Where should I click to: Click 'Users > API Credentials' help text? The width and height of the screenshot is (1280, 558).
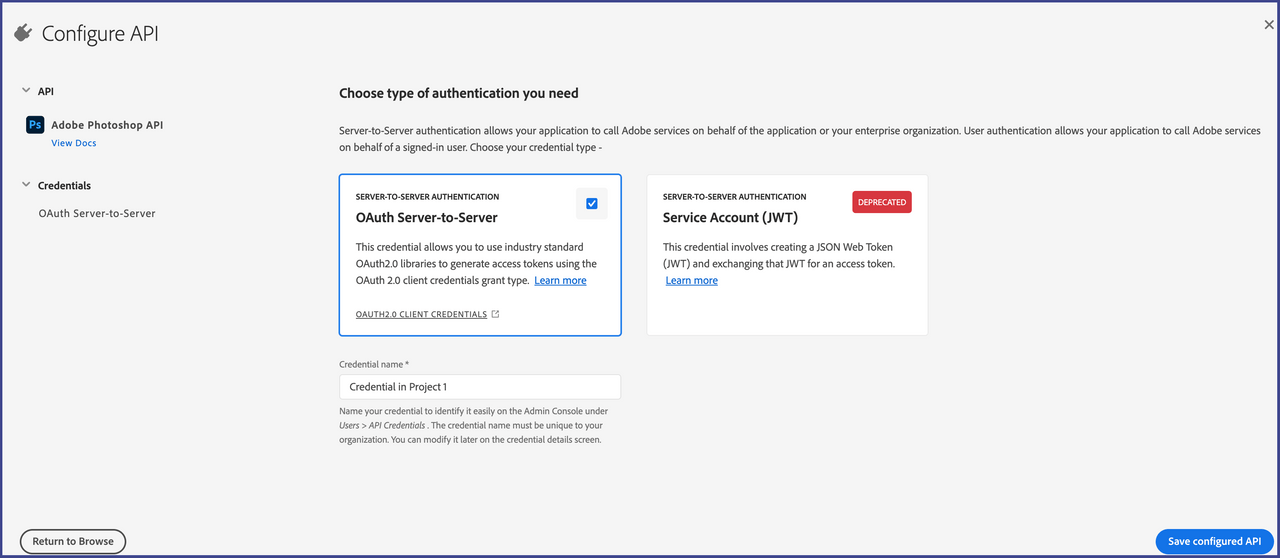[382, 425]
